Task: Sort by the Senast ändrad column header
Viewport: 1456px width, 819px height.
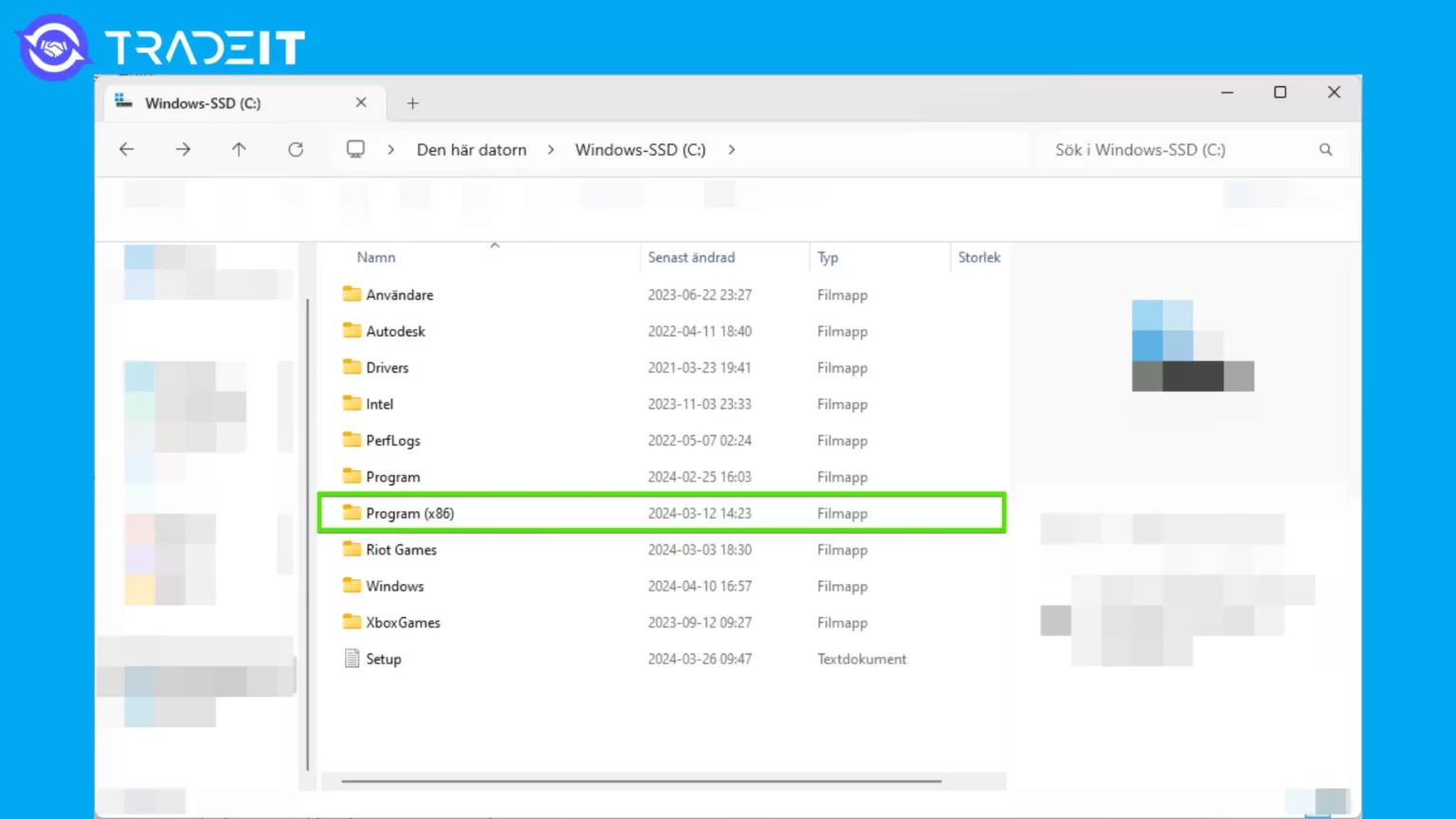Action: click(x=691, y=257)
